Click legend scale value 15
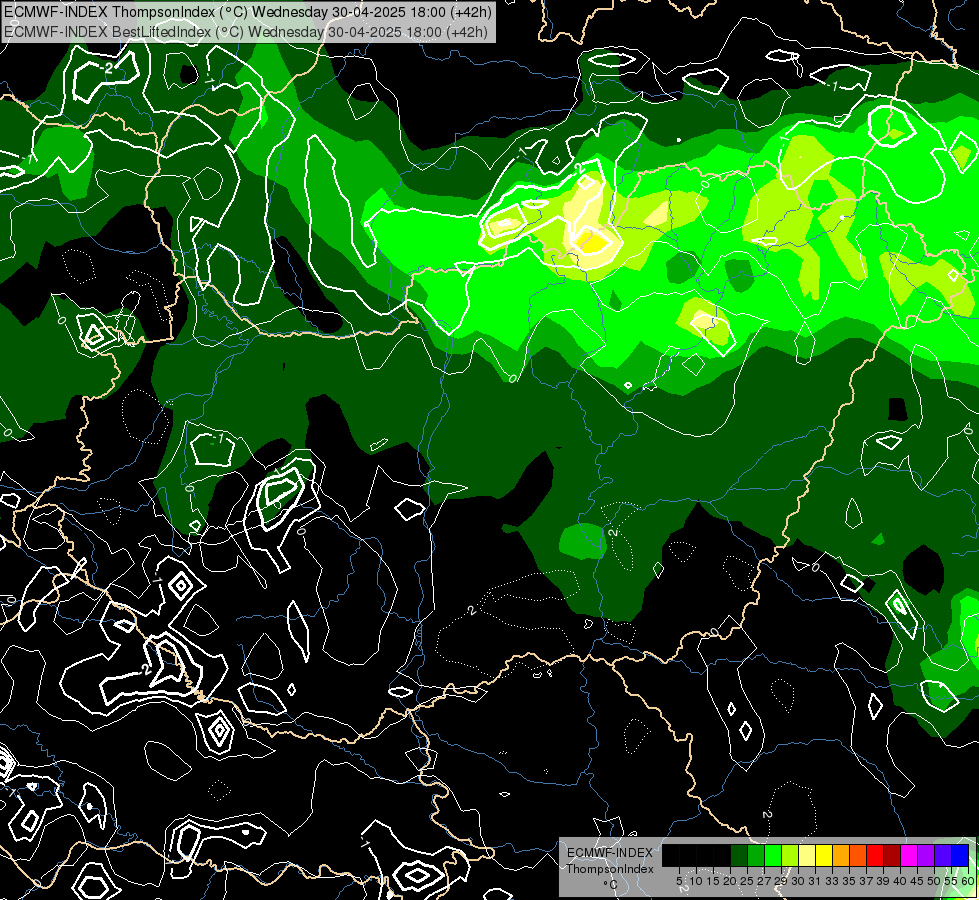The width and height of the screenshot is (979, 900). click(714, 881)
